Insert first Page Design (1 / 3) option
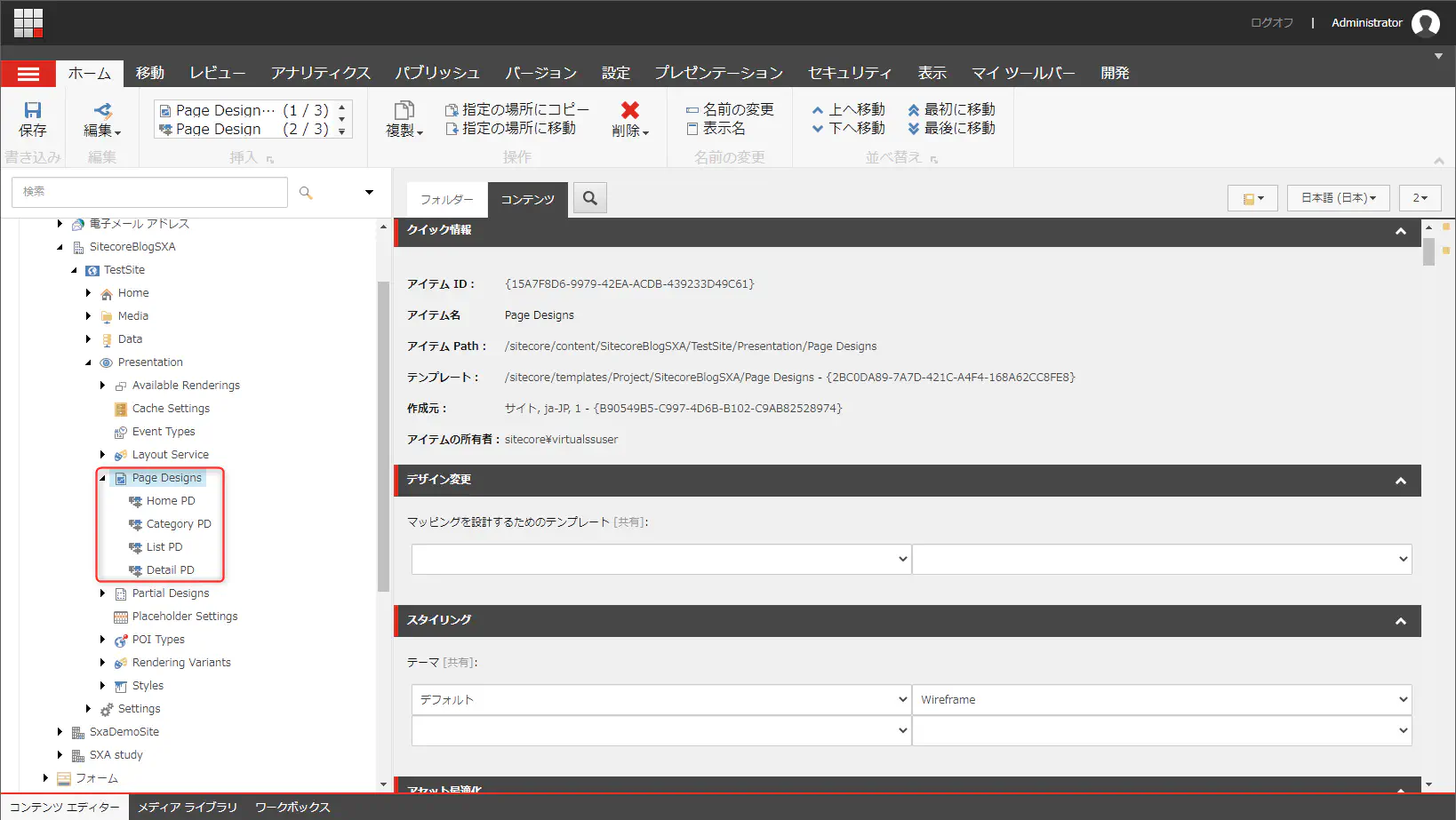The width and height of the screenshot is (1456, 820). 244,110
